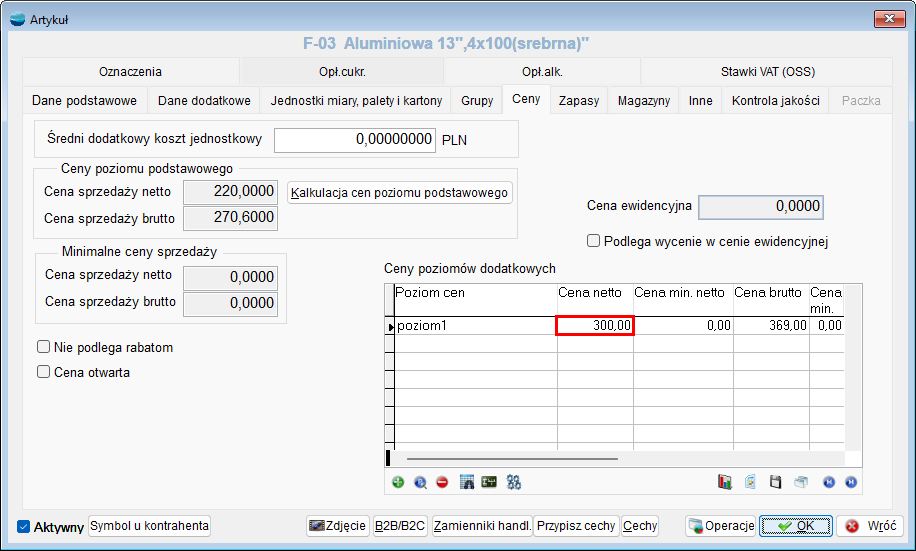Click the Średni dodatkowy koszt jednostkowy field

[355, 140]
